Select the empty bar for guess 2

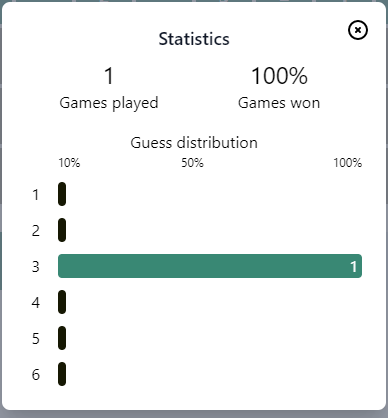(62, 230)
